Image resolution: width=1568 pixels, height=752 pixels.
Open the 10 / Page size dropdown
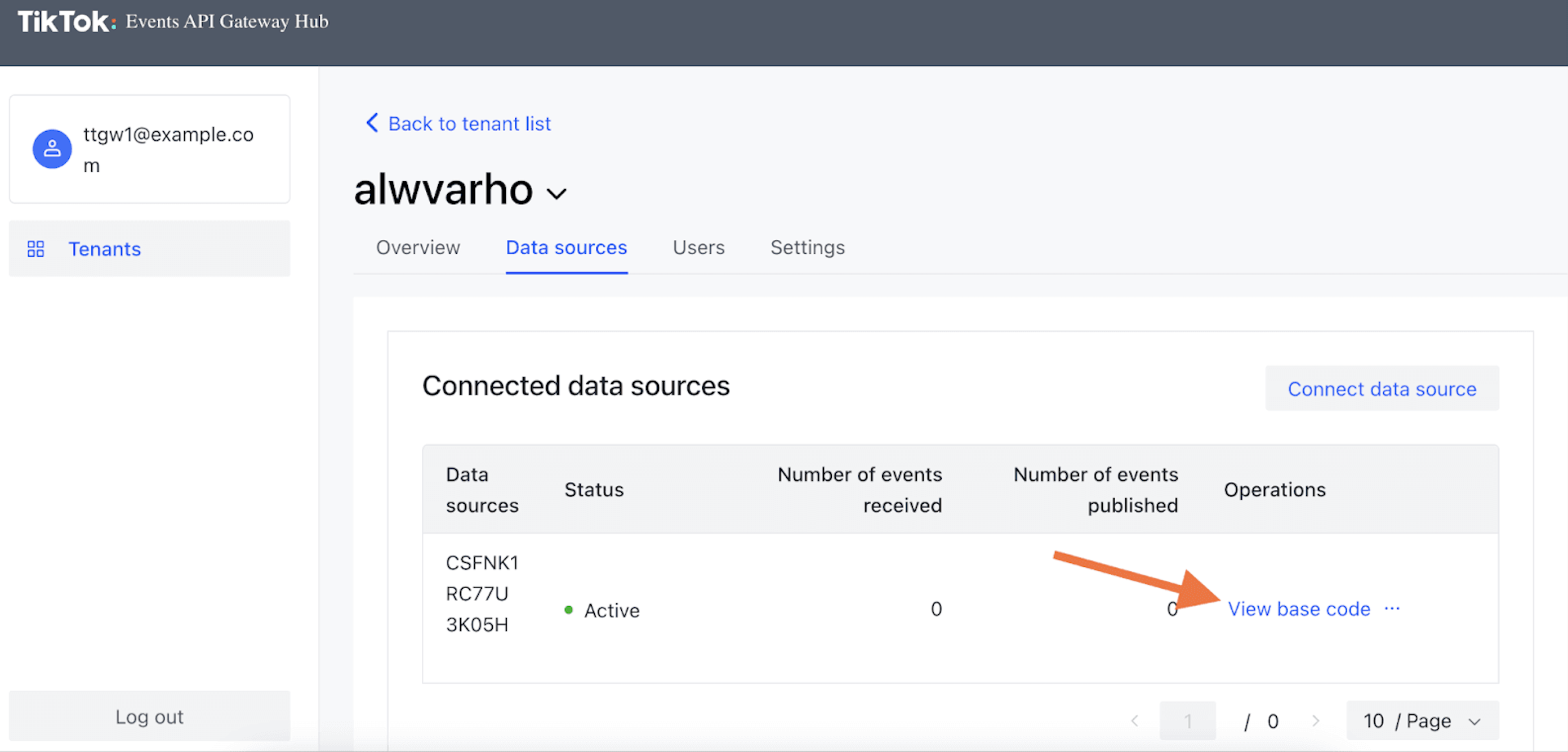pos(1423,721)
